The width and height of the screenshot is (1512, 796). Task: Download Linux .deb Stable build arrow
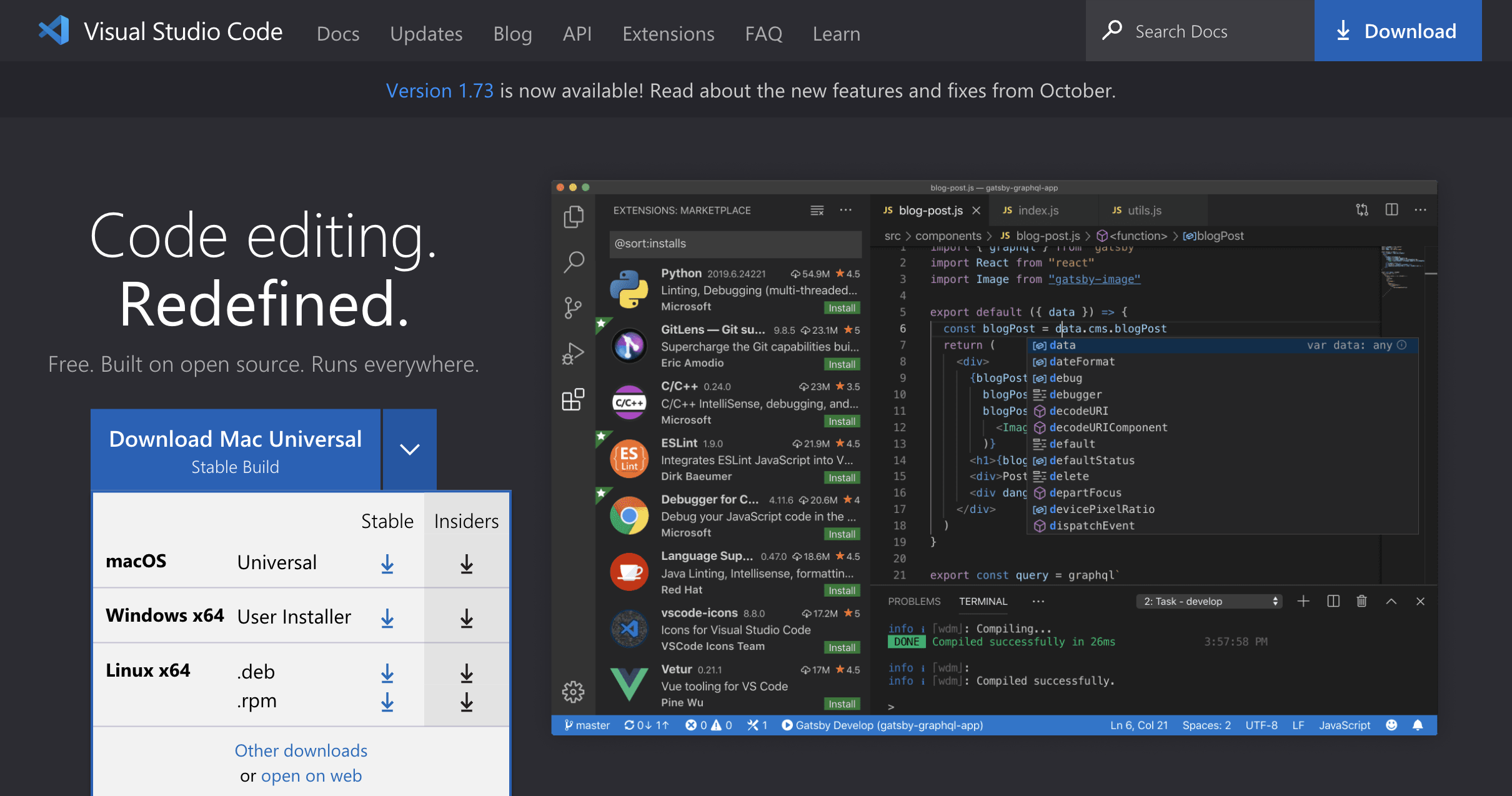(387, 673)
